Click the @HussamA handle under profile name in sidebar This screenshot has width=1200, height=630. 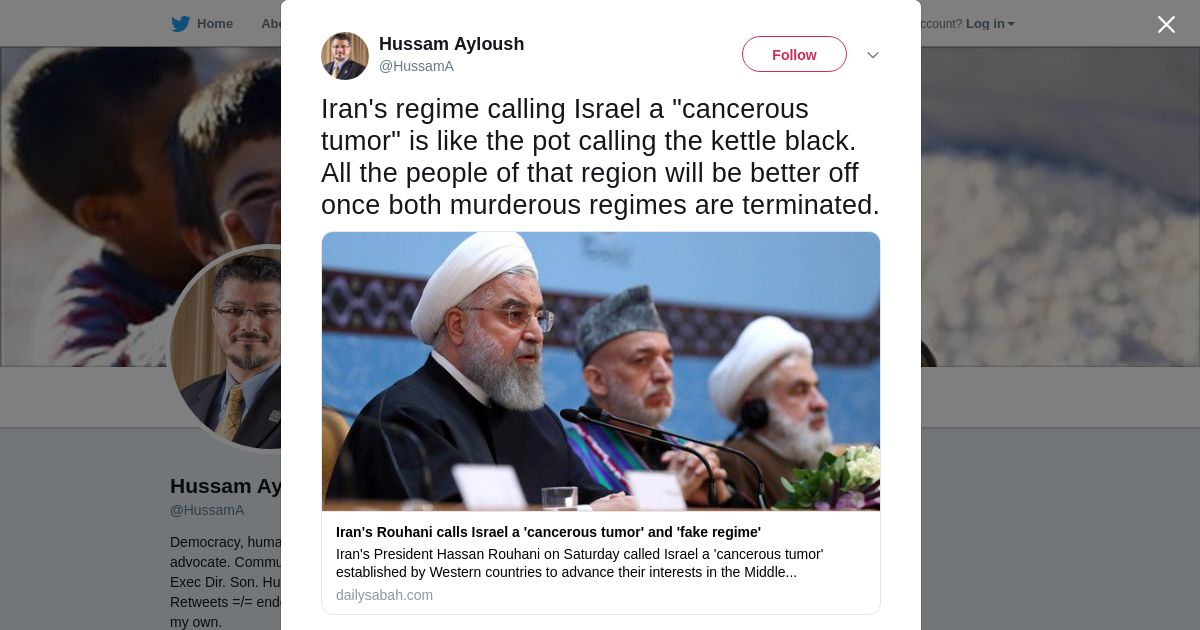tap(207, 510)
